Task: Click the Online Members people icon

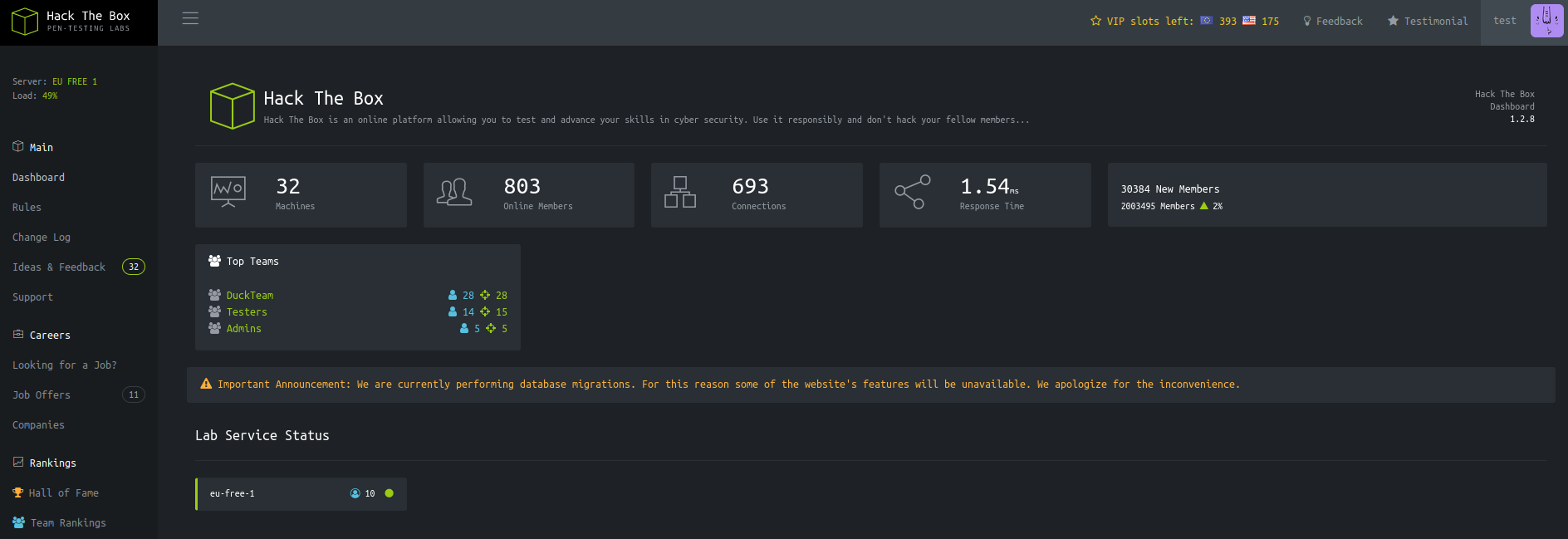Action: tap(454, 193)
